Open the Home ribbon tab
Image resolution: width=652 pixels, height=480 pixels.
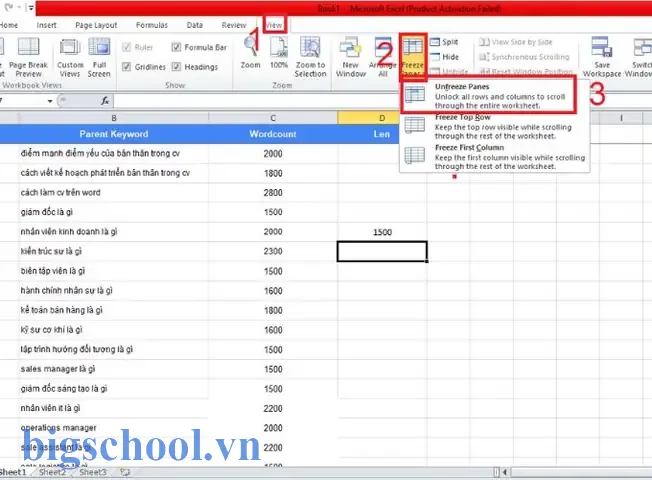(x=8, y=25)
